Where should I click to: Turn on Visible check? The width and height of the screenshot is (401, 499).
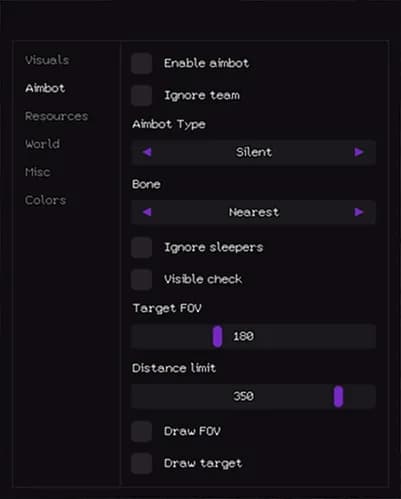pyautogui.click(x=142, y=279)
